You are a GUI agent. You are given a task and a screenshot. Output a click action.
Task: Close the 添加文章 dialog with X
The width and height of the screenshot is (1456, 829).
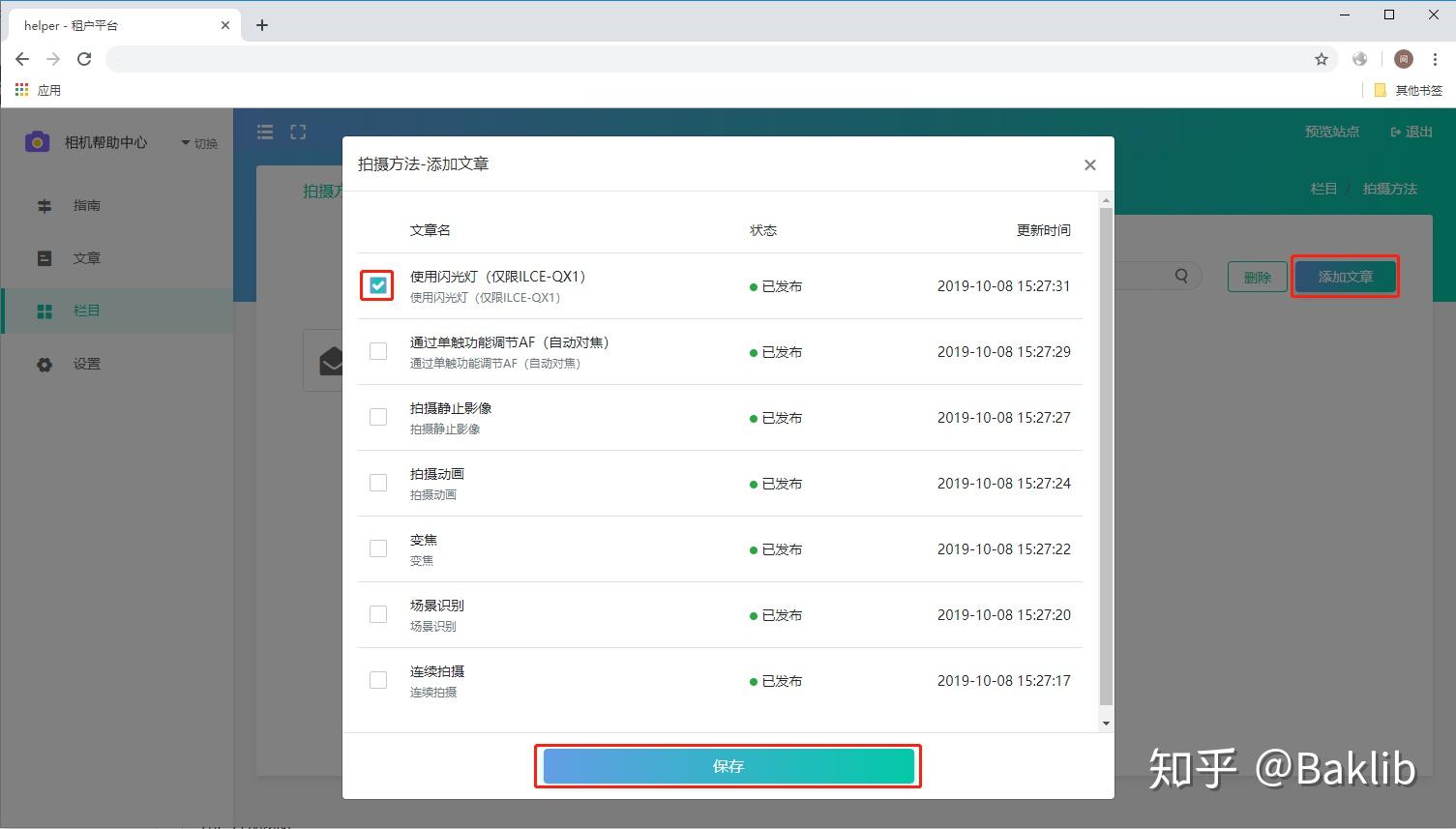tap(1090, 164)
